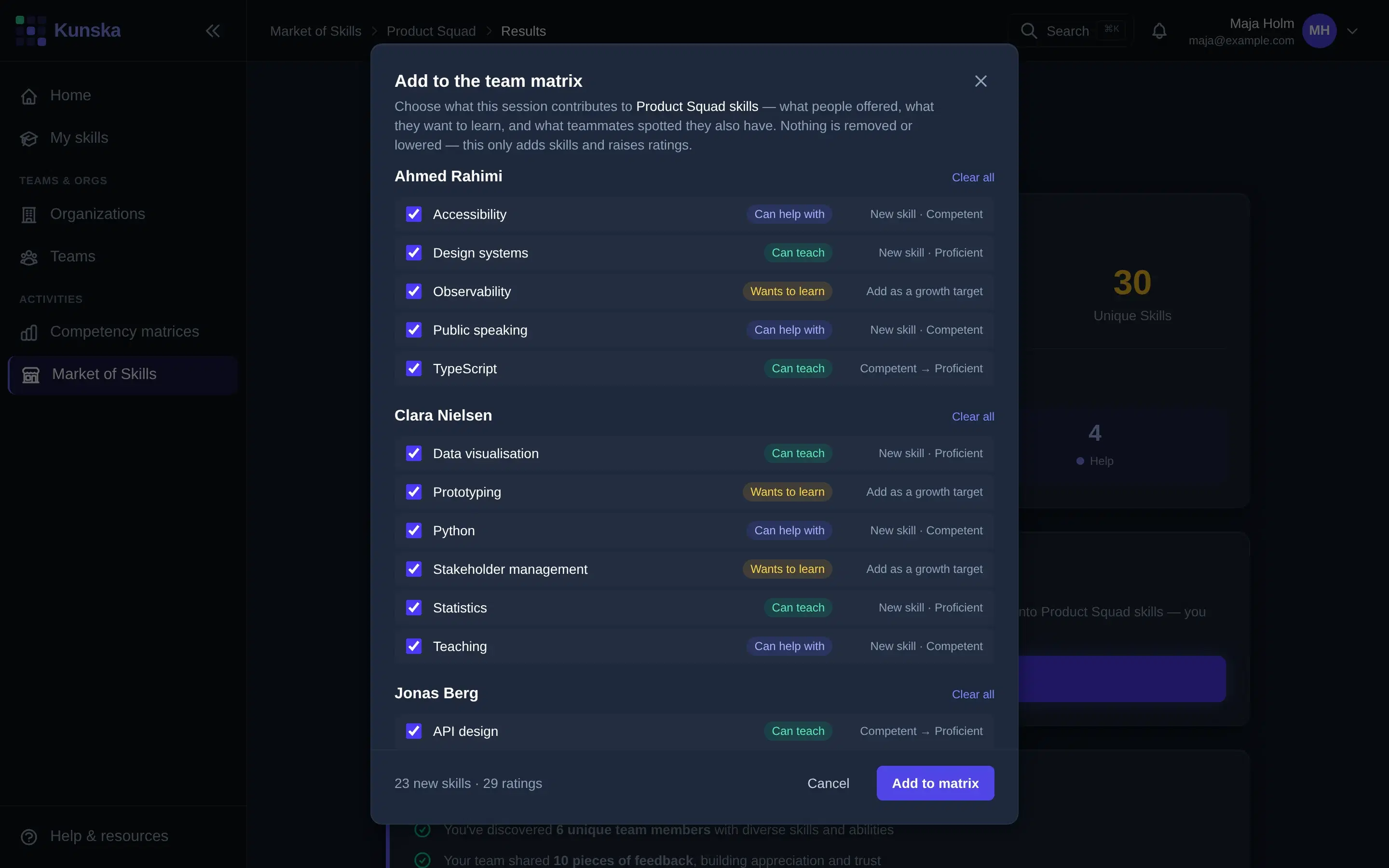Click the Kunska logo icon
This screenshot has height=868, width=1389.
click(31, 30)
